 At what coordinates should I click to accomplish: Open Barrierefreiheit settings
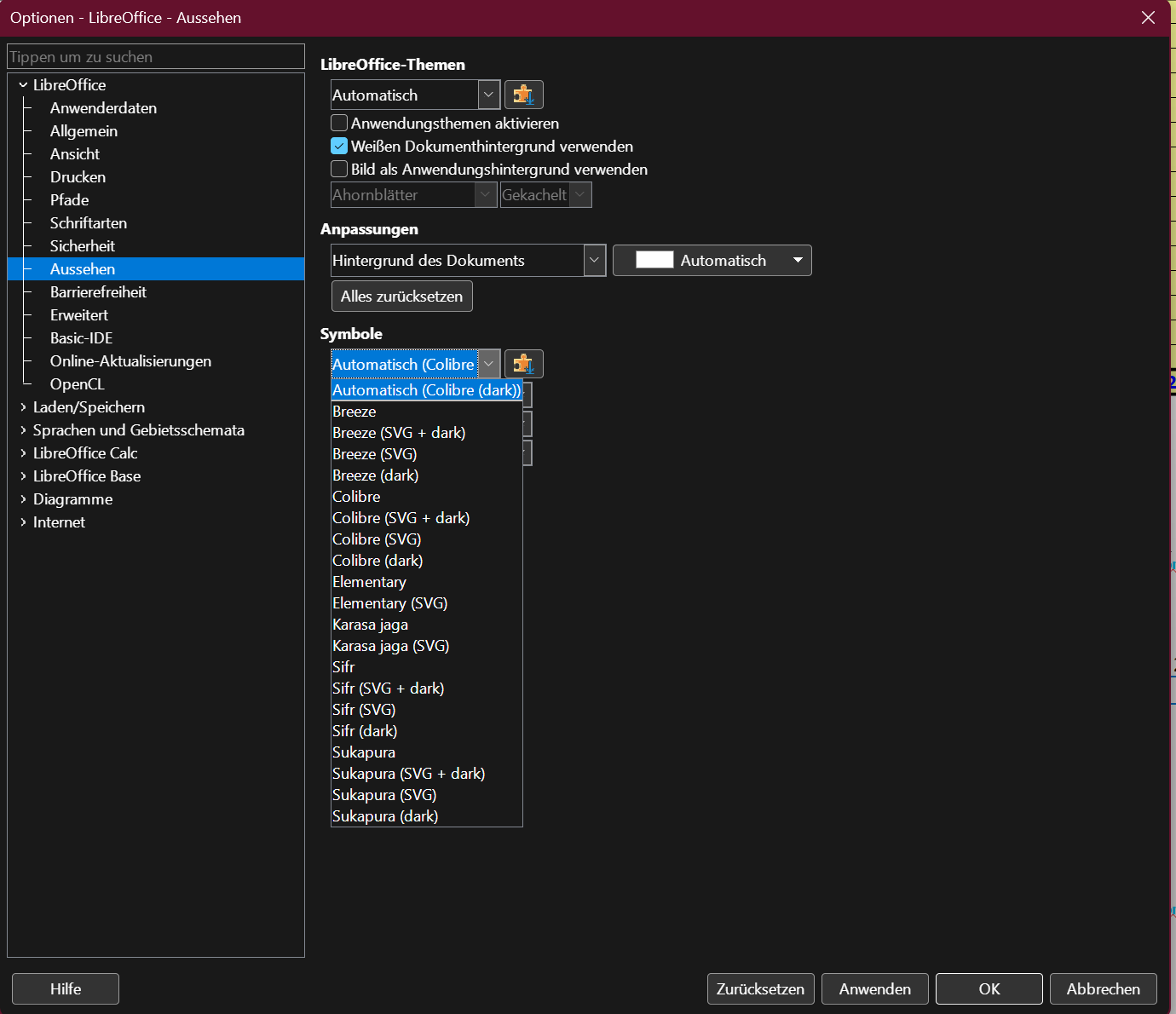point(98,292)
